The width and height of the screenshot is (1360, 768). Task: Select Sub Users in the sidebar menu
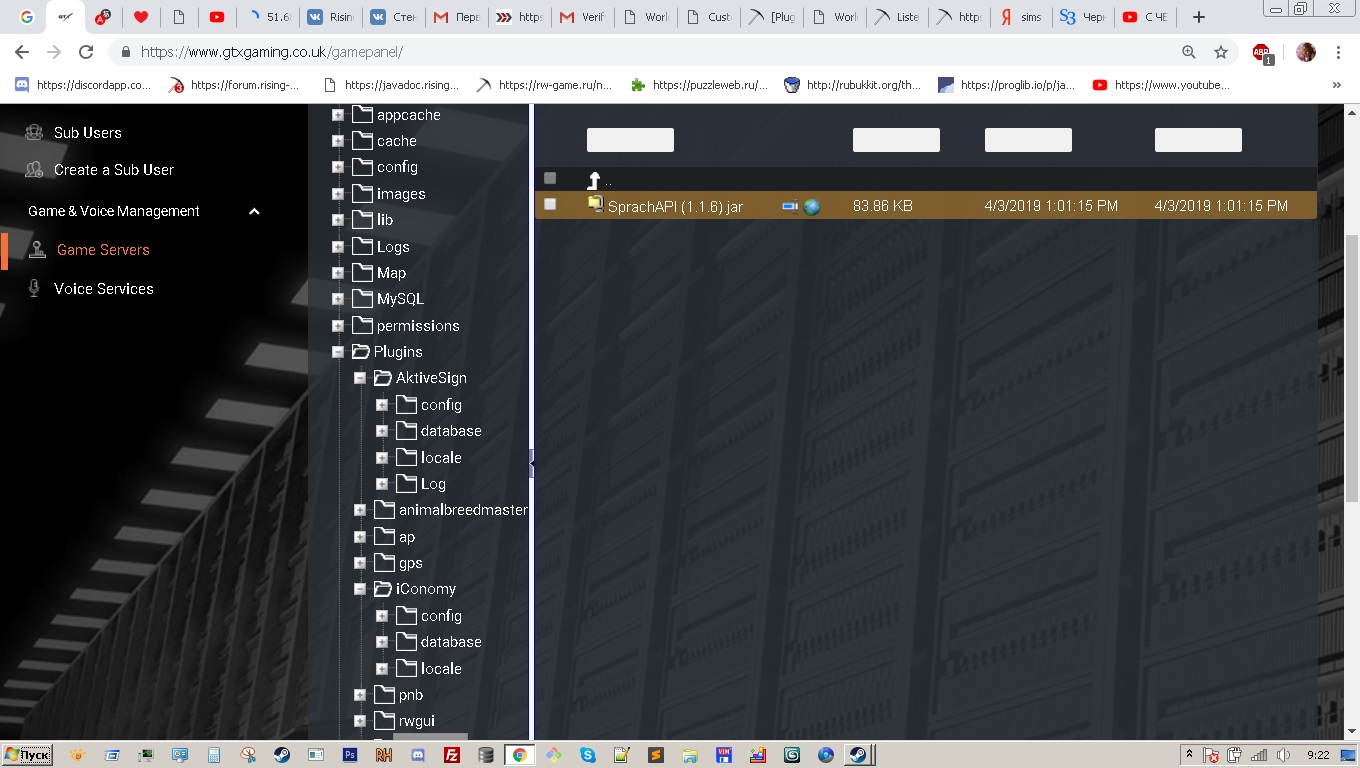point(87,133)
